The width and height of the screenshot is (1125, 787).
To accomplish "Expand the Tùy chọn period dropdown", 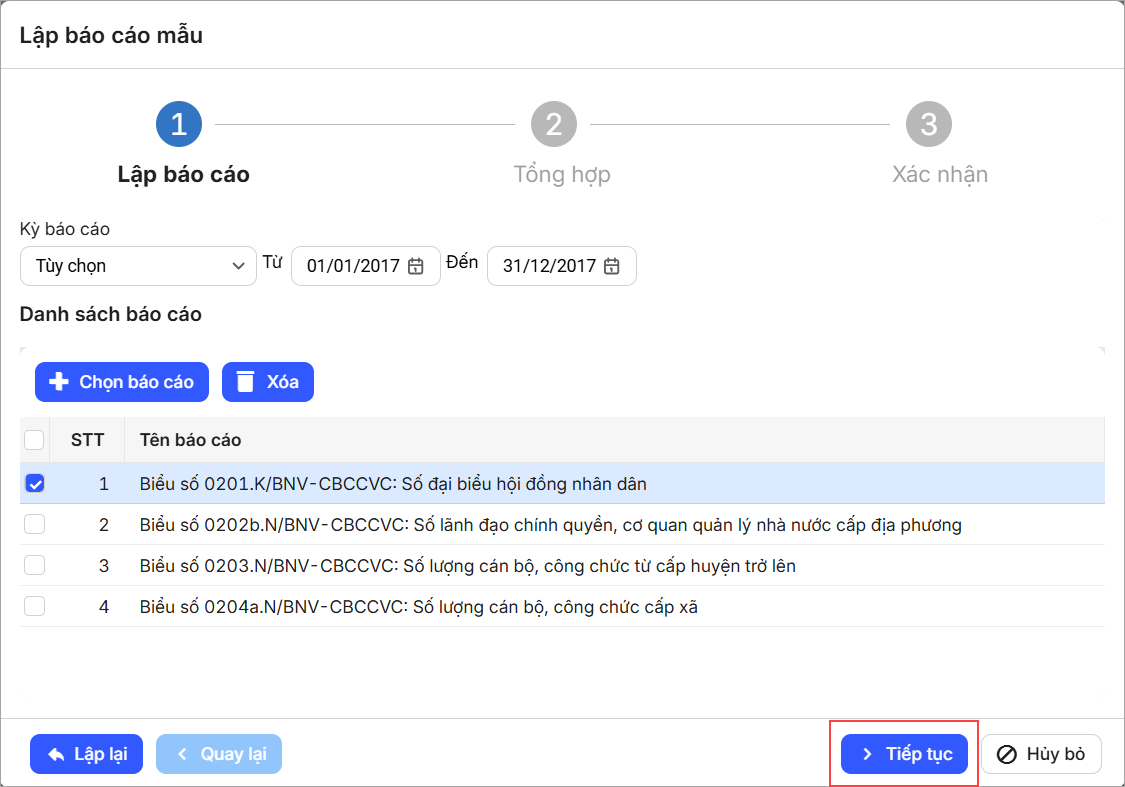I will click(138, 267).
